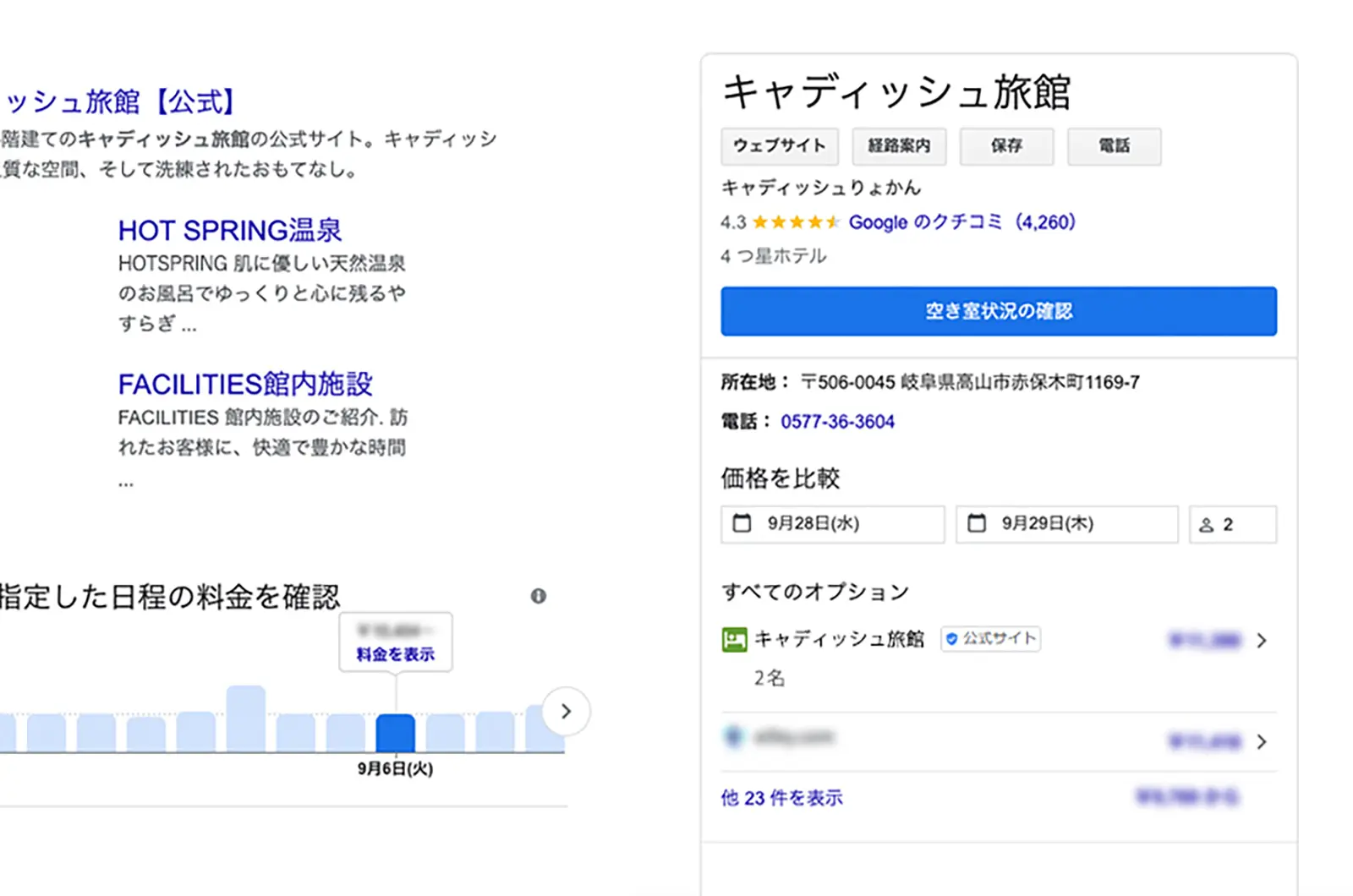Image resolution: width=1353 pixels, height=896 pixels.
Task: Click the green hotel bed icon by キャディッシュ旅館
Action: click(734, 640)
